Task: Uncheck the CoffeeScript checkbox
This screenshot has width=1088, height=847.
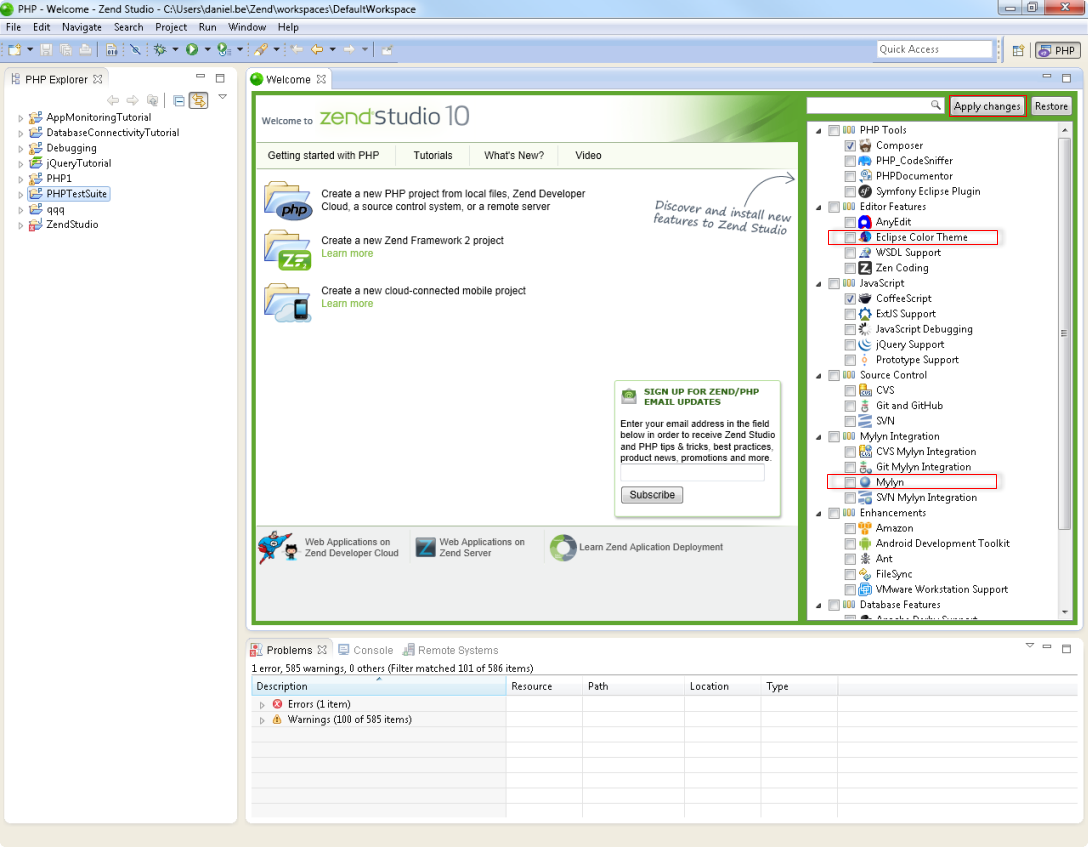Action: pos(850,298)
